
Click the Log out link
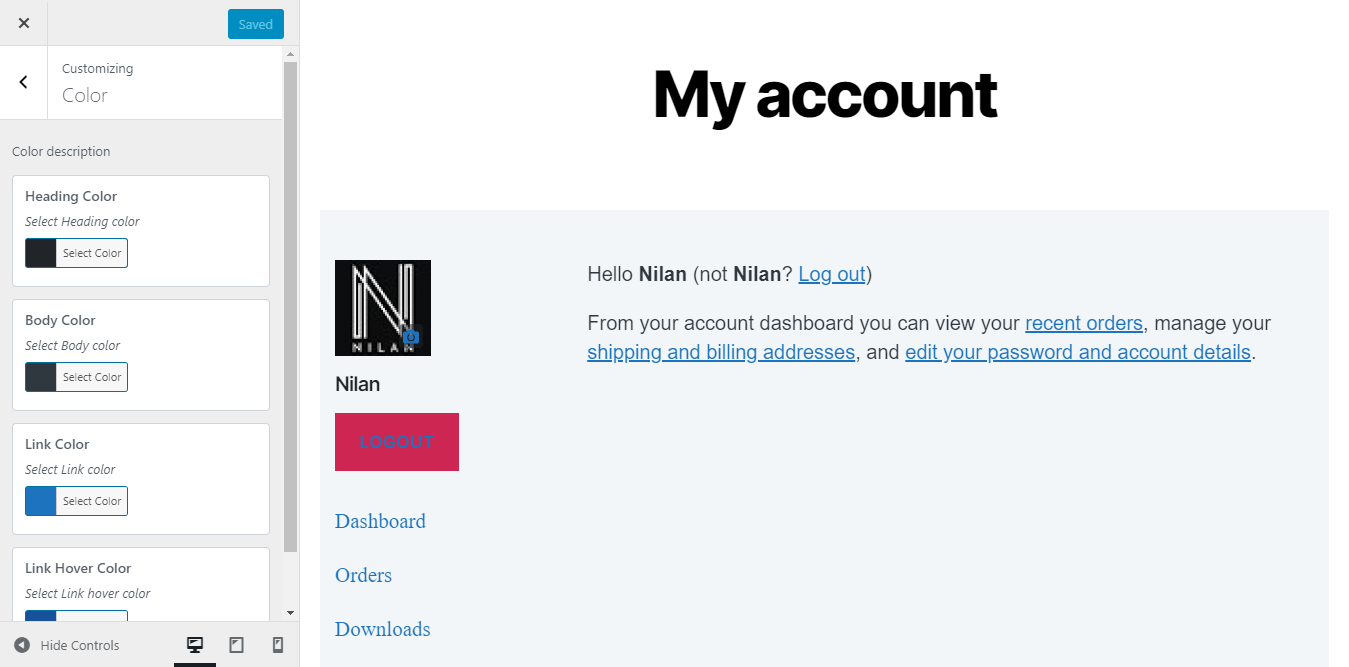click(x=831, y=274)
